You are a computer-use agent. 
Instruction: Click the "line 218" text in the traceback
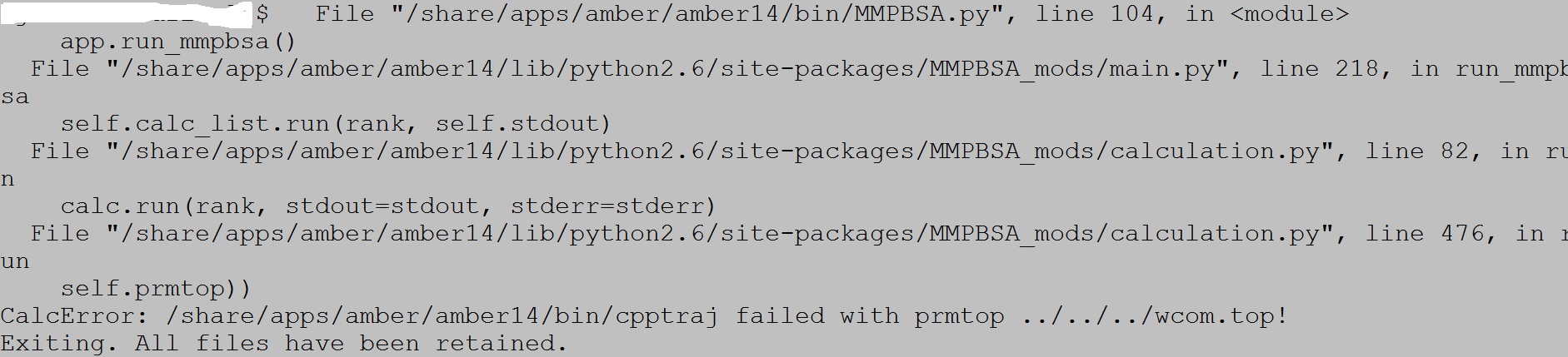pos(1319,69)
